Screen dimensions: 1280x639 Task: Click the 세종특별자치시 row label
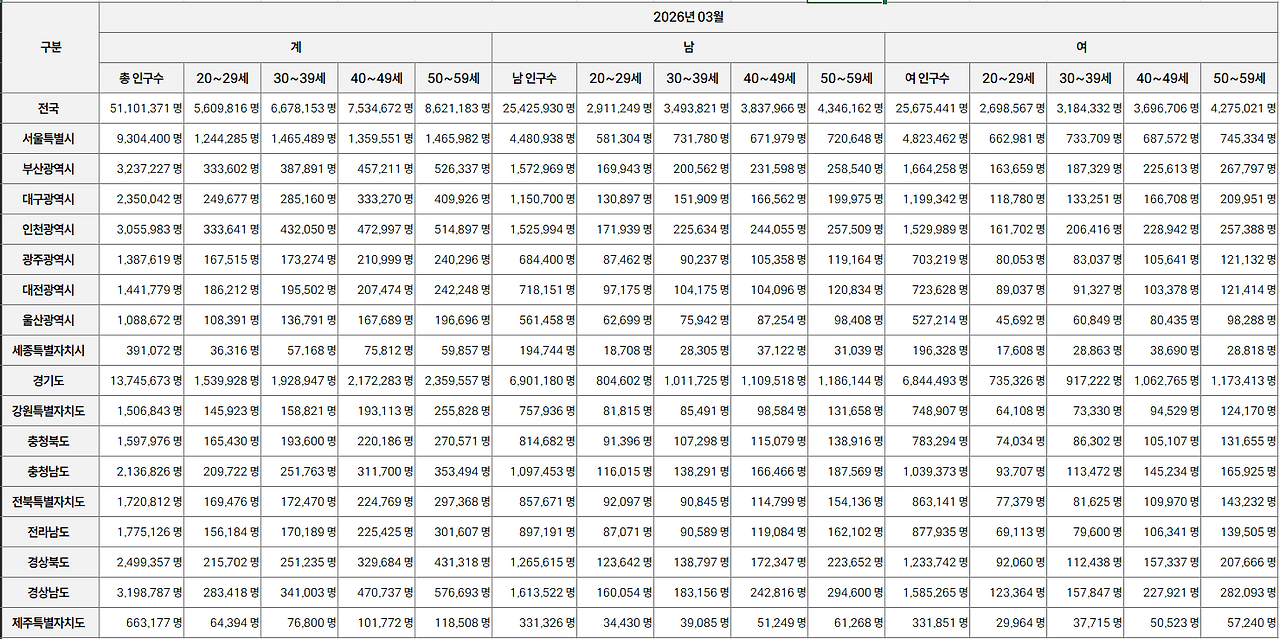tap(50, 351)
